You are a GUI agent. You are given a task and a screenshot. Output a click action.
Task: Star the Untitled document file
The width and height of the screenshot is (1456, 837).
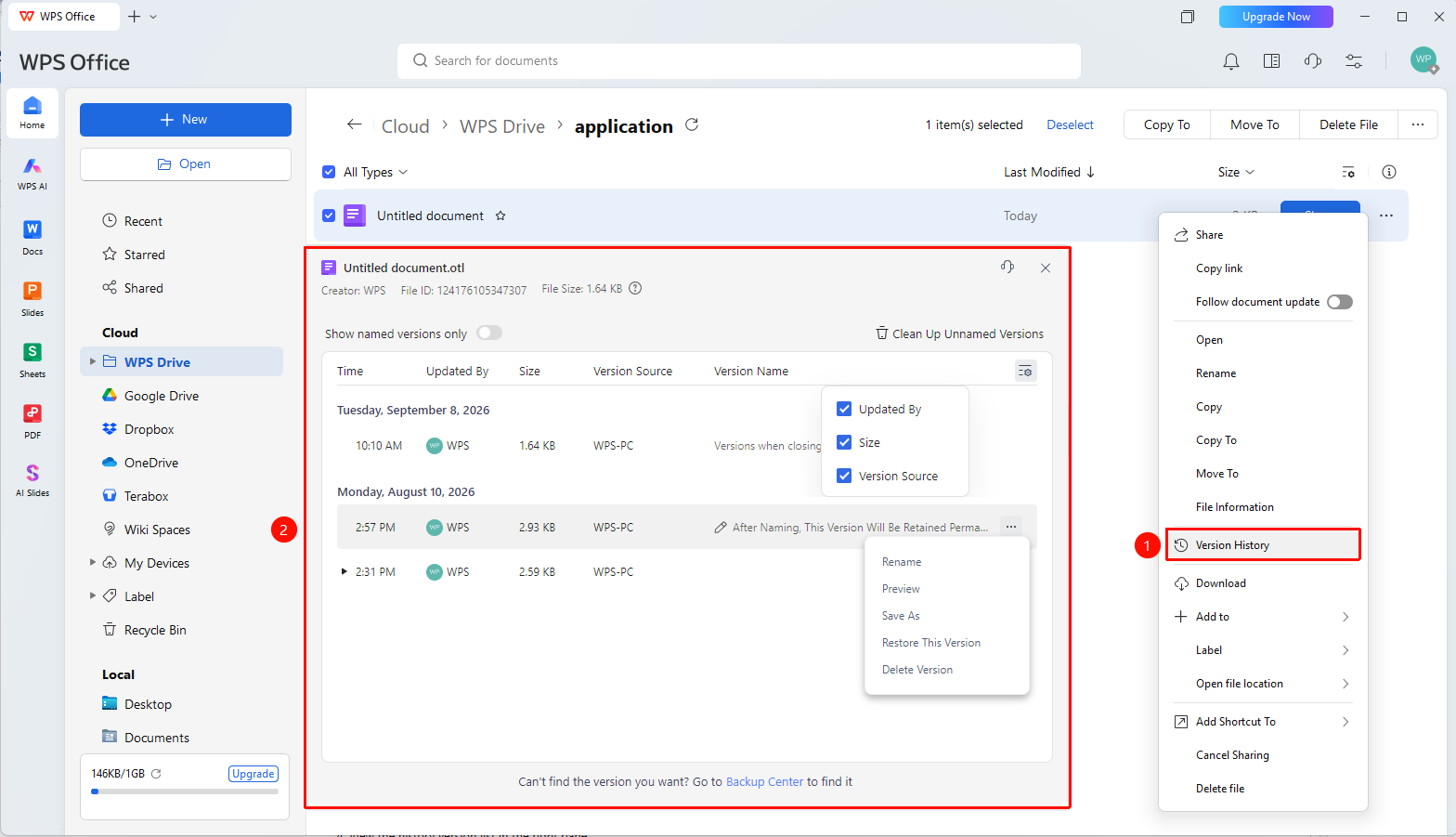pyautogui.click(x=500, y=216)
